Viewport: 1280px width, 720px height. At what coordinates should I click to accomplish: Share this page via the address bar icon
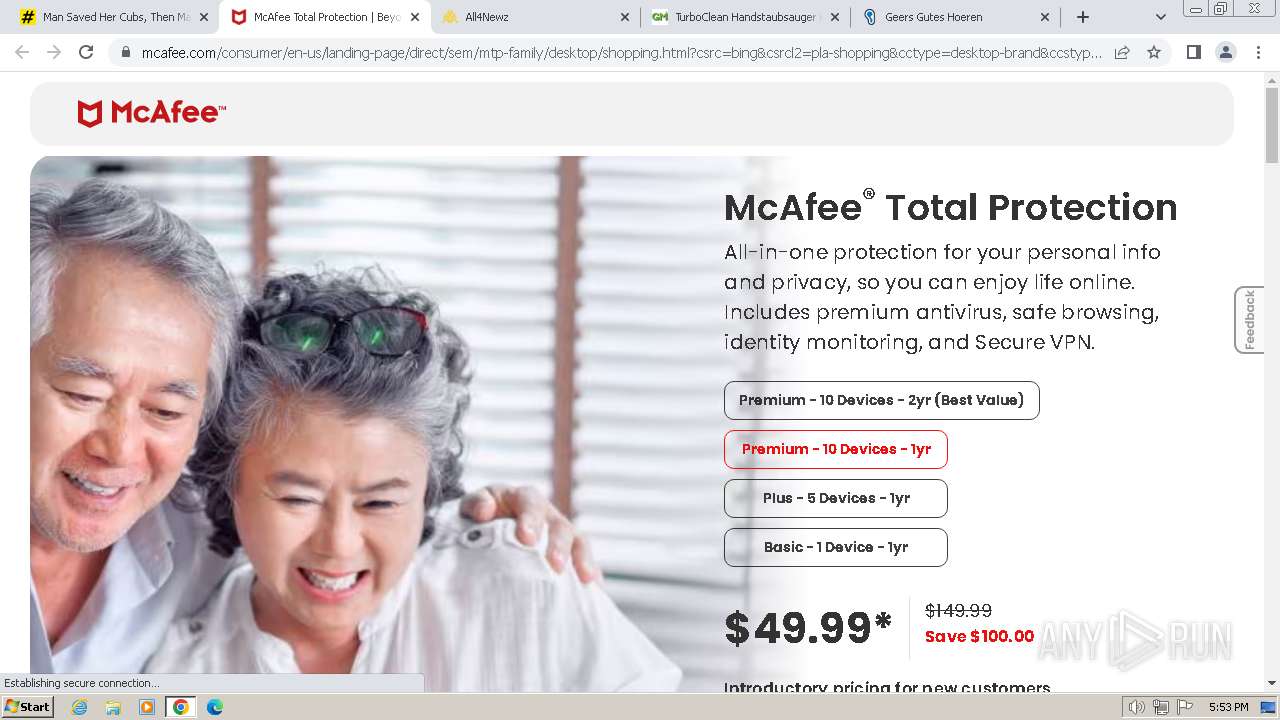[1122, 52]
